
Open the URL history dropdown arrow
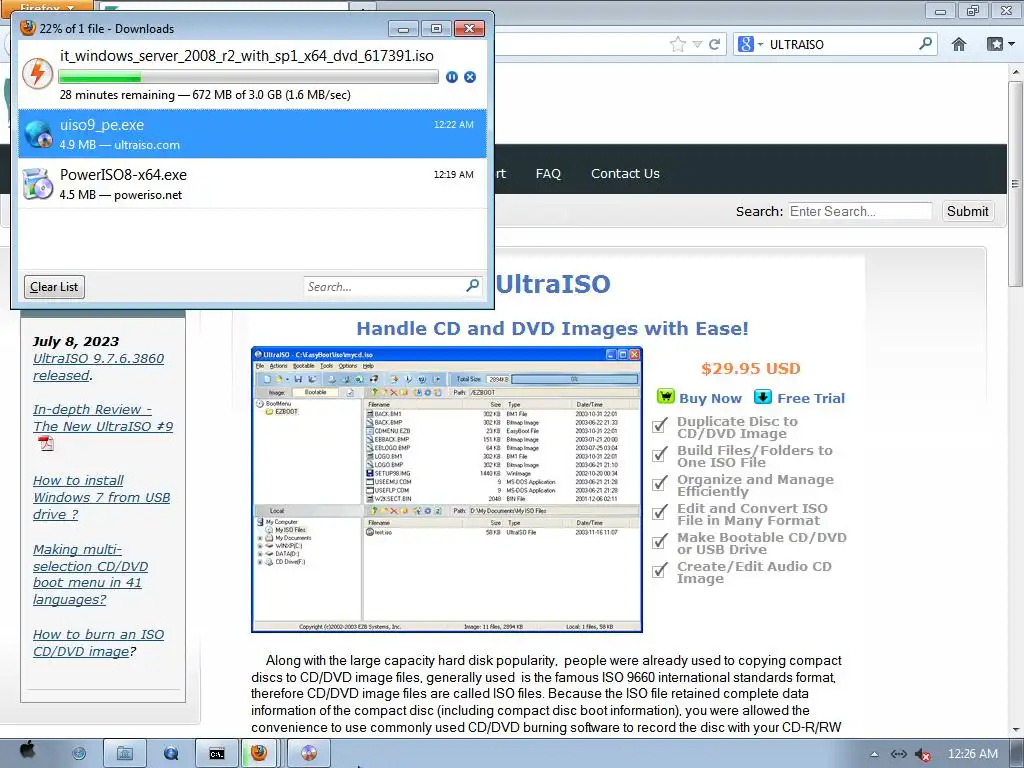point(697,44)
